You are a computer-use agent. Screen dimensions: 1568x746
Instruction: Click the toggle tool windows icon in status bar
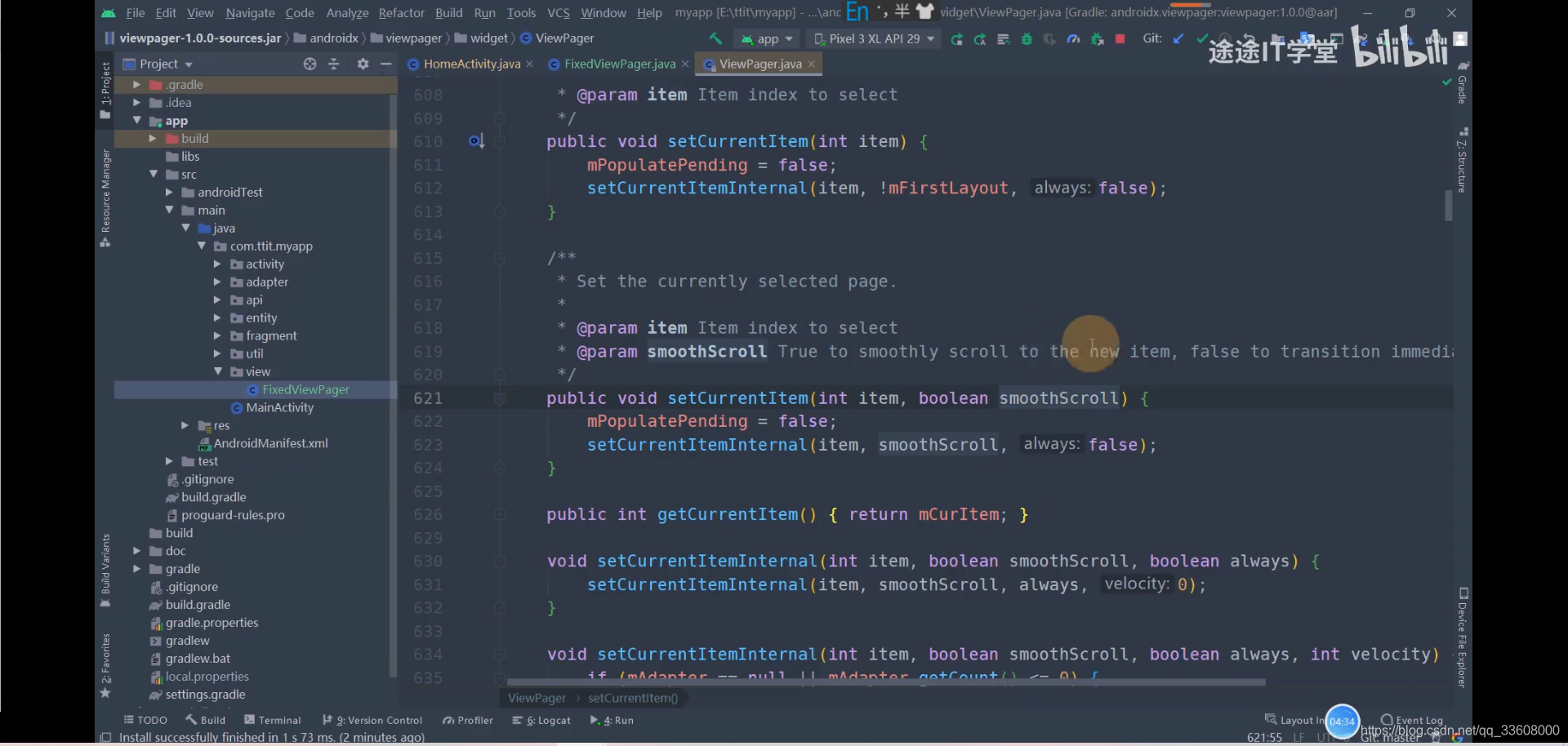click(x=105, y=737)
